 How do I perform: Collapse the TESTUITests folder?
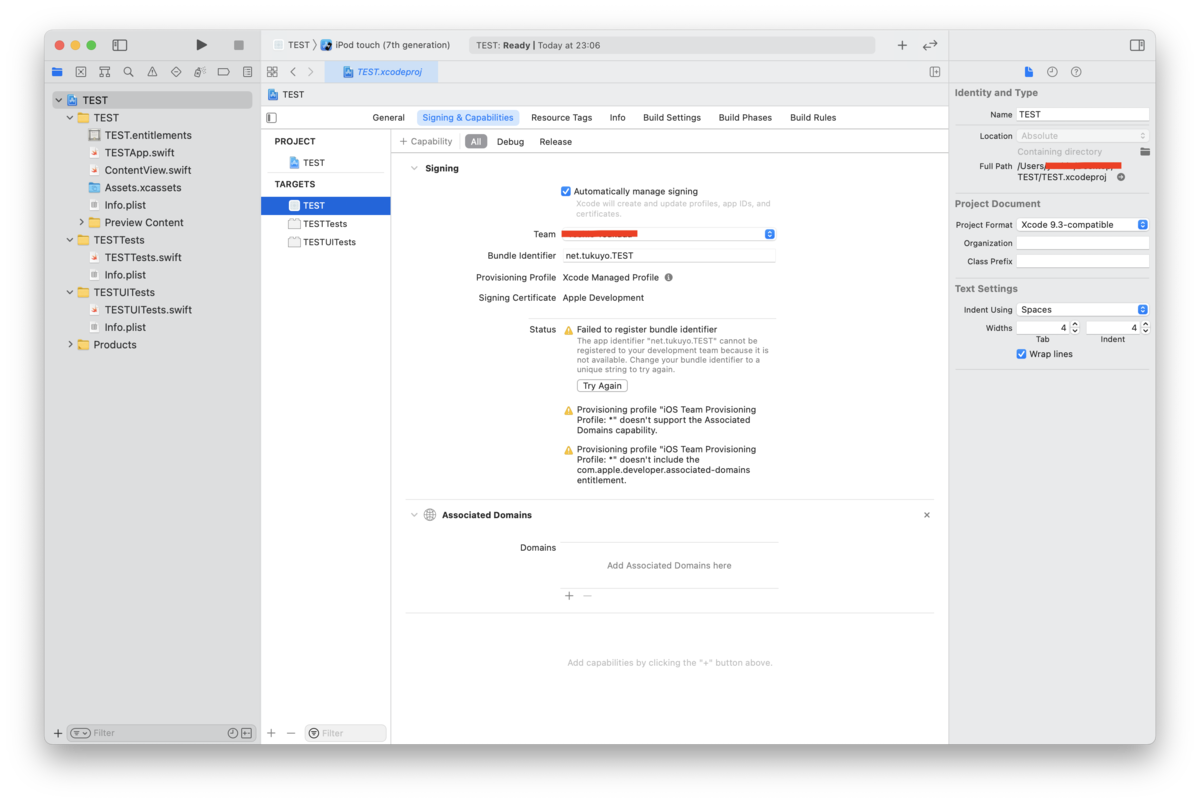pyautogui.click(x=70, y=292)
